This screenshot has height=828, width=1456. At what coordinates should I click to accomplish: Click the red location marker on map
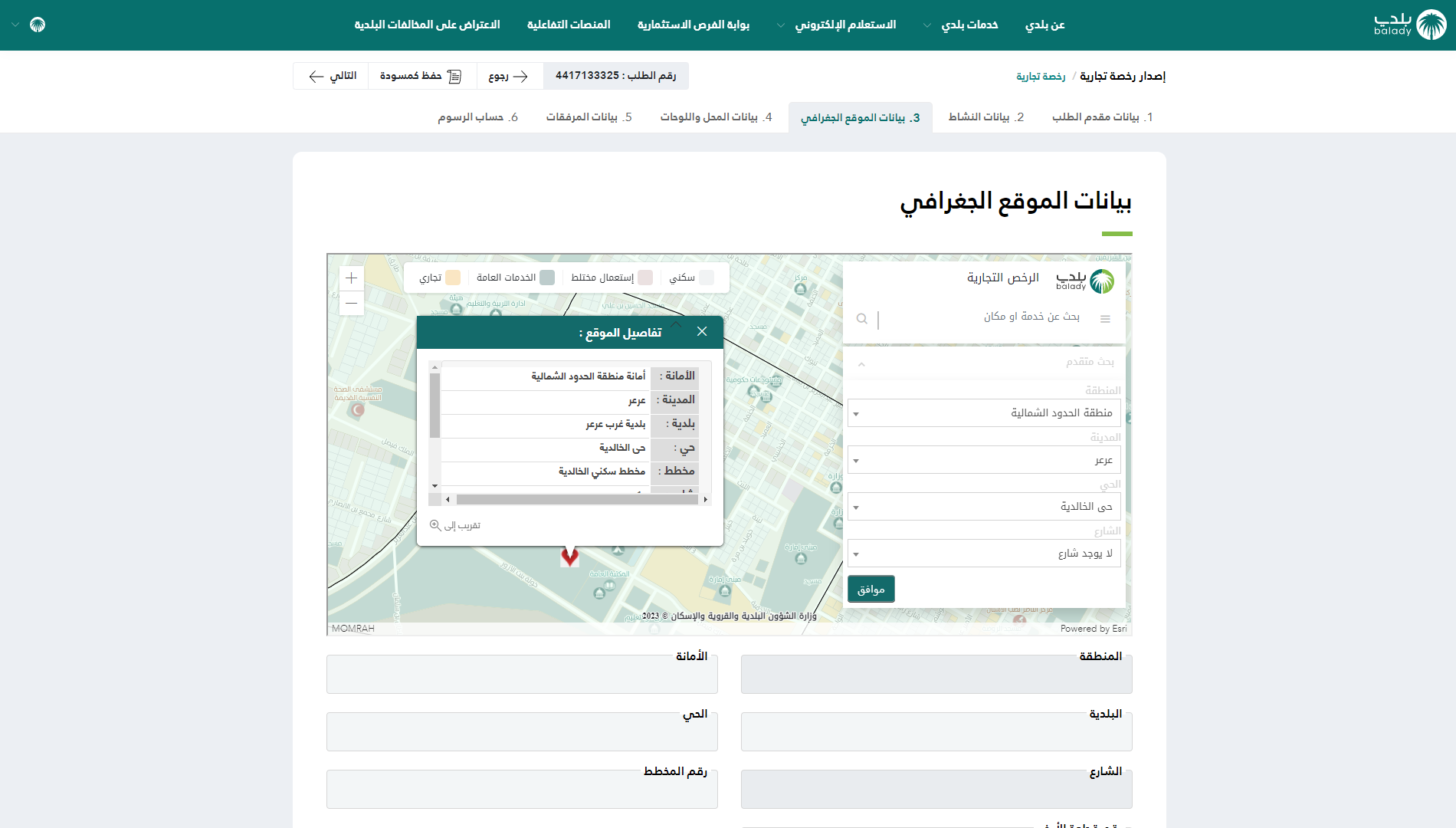(x=569, y=555)
